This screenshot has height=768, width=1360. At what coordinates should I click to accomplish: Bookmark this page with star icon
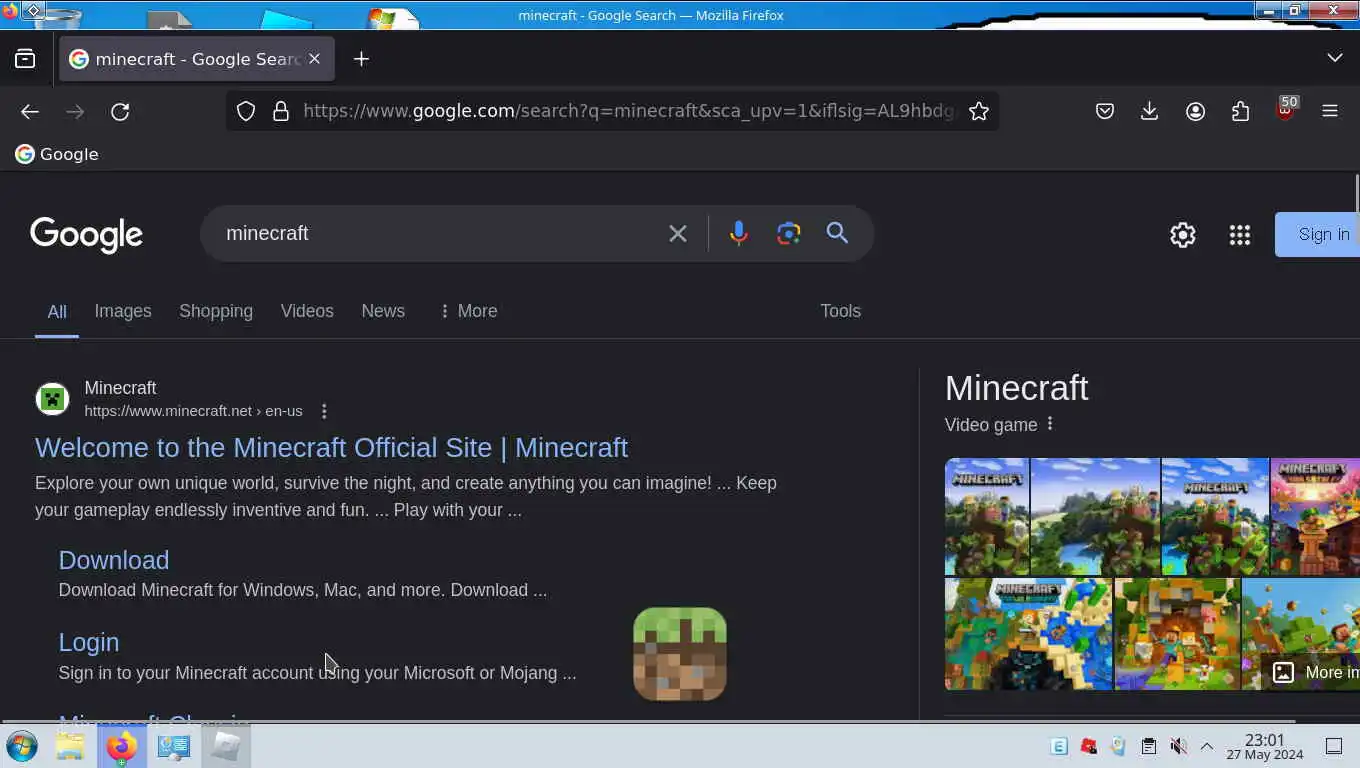(979, 111)
